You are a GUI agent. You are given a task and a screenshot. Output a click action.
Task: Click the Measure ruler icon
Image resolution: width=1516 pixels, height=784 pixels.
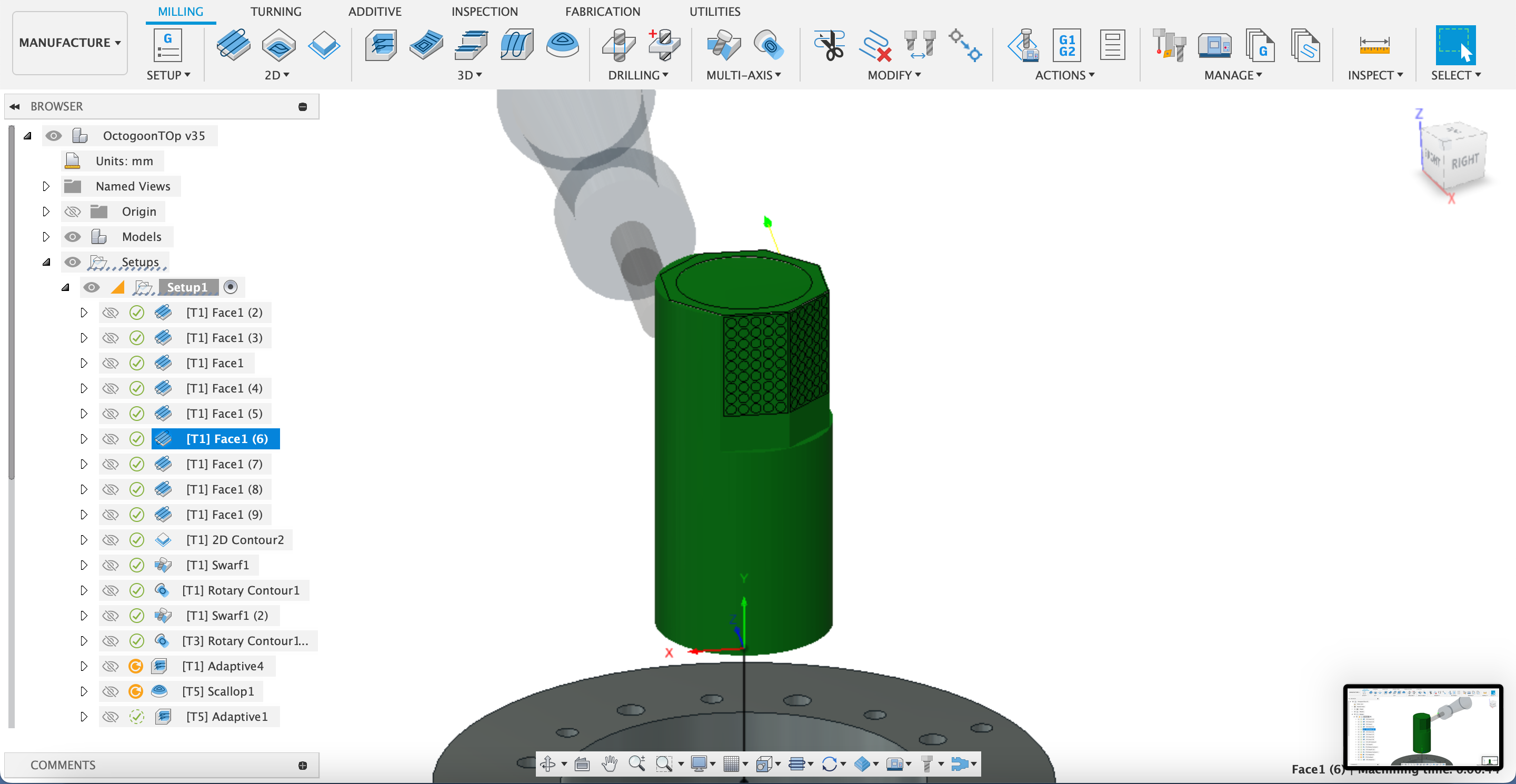(1374, 45)
